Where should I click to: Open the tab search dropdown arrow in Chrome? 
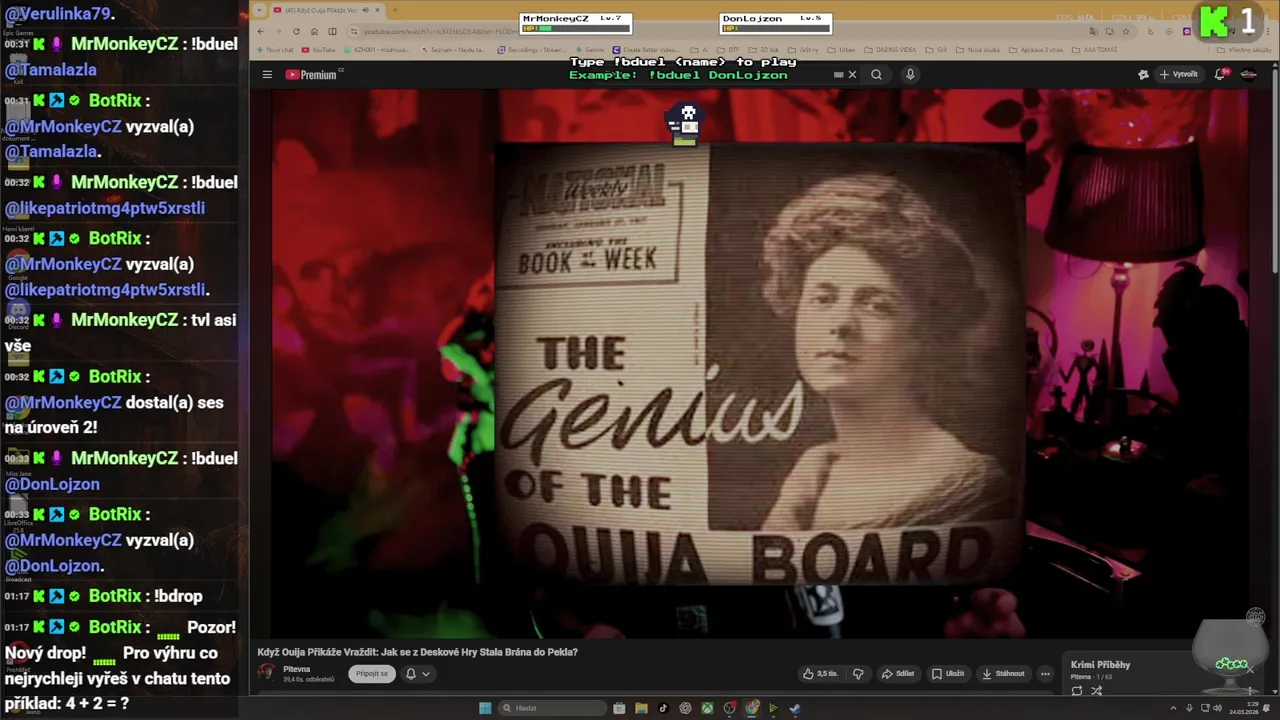[x=258, y=10]
